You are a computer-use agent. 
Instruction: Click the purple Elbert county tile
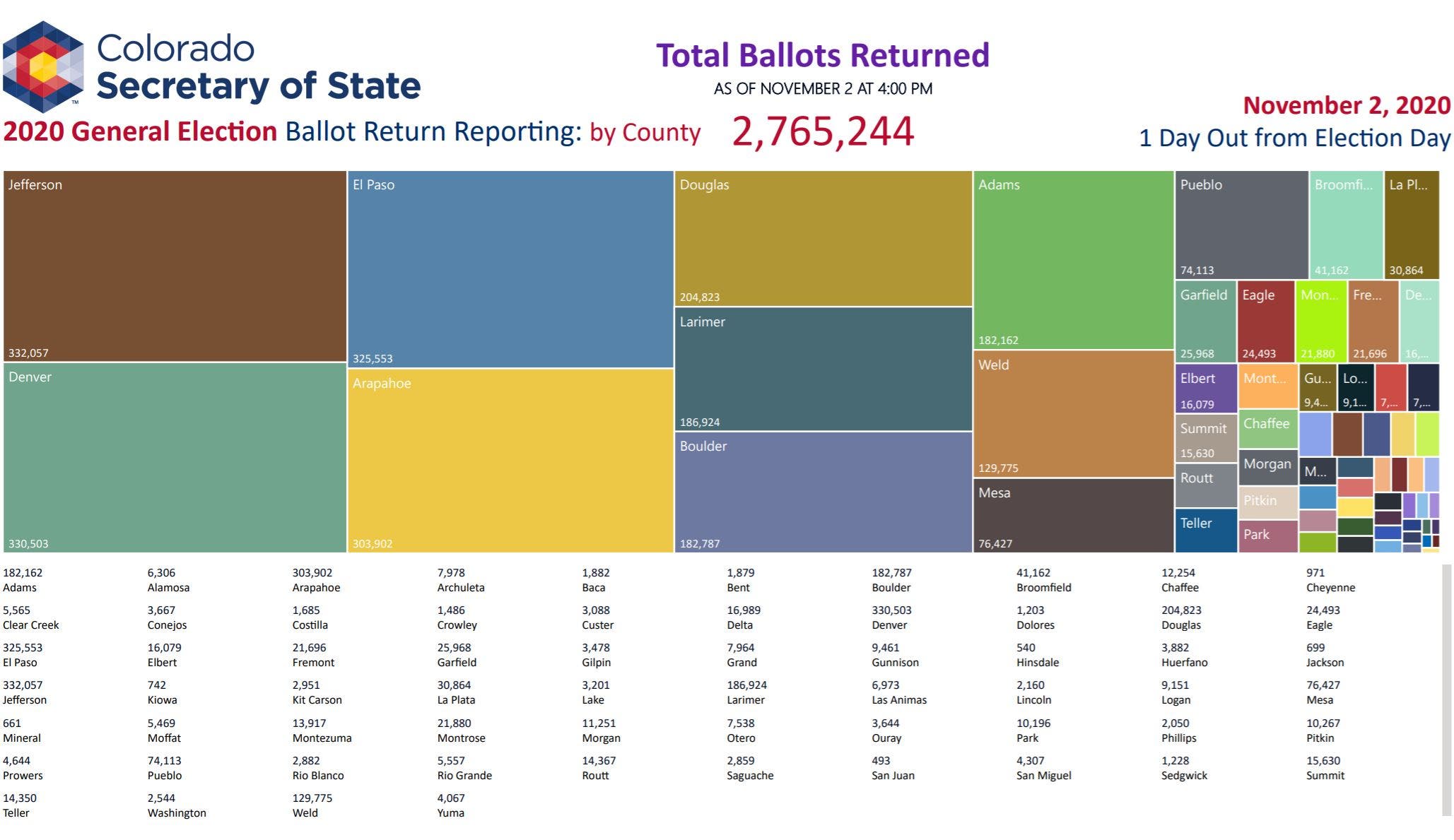click(1205, 389)
